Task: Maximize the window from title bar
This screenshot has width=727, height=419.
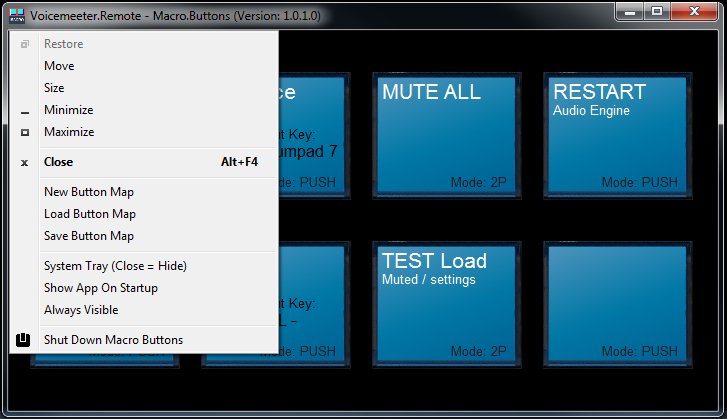Action: [657, 12]
